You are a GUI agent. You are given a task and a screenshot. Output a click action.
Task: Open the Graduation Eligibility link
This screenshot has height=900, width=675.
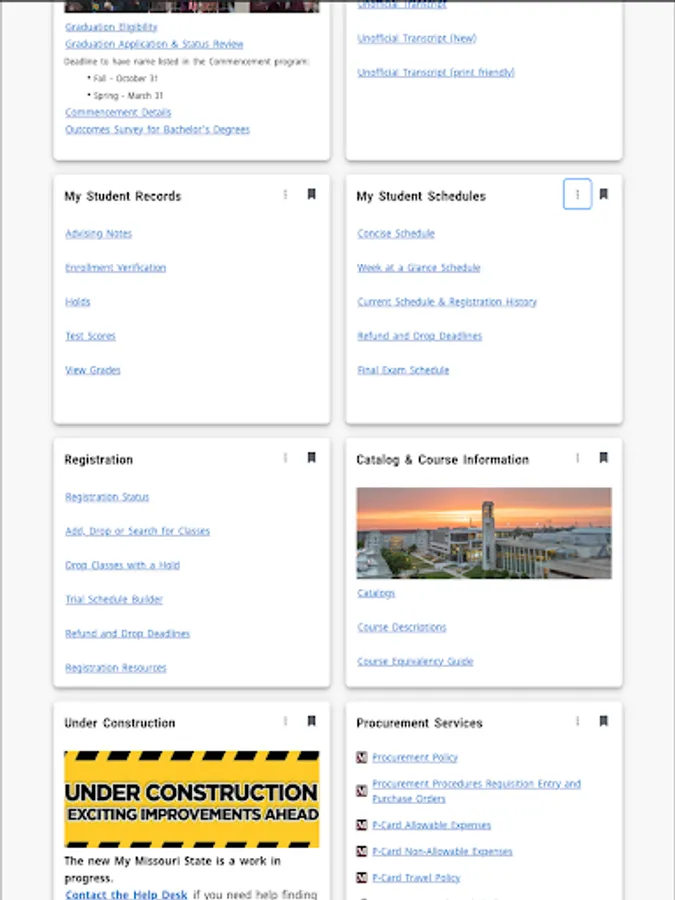tap(111, 27)
